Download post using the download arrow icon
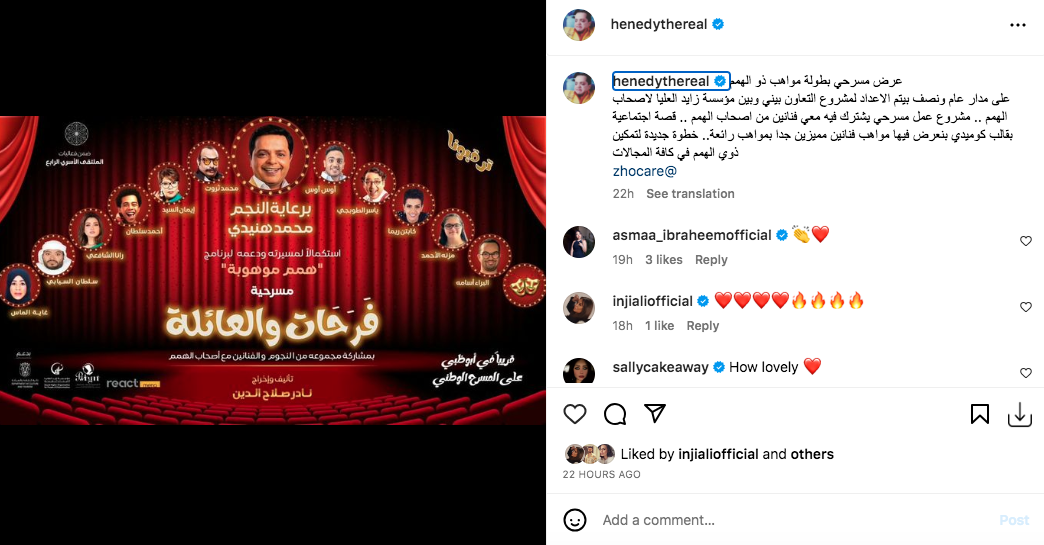The image size is (1044, 545). (1019, 415)
